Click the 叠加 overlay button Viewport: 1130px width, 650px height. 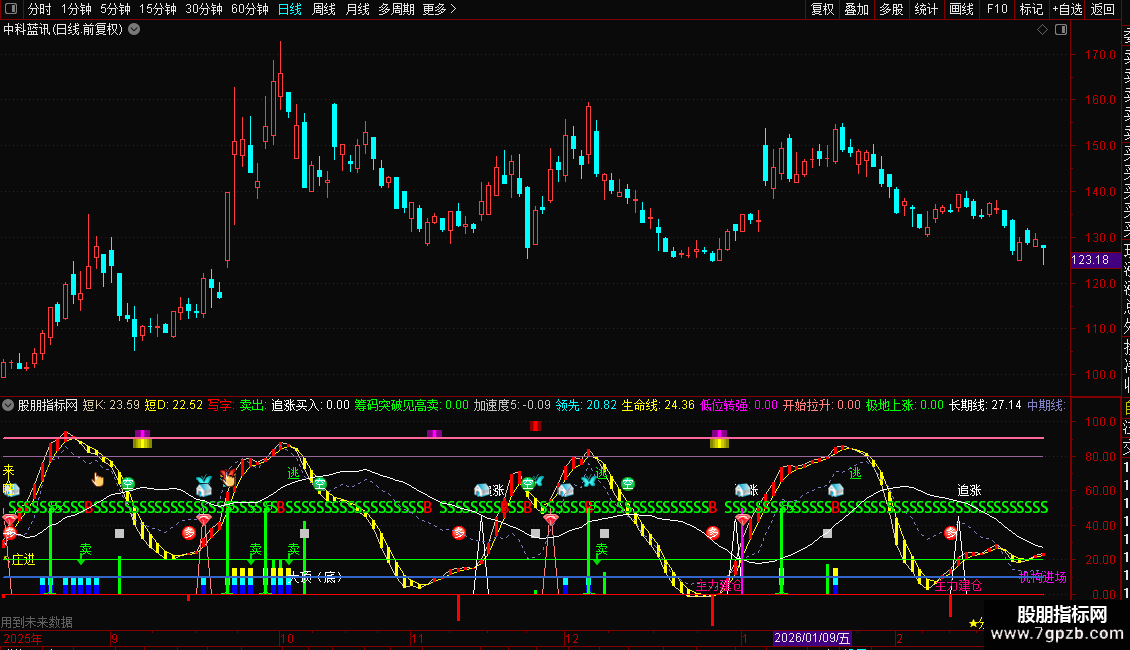pyautogui.click(x=856, y=9)
